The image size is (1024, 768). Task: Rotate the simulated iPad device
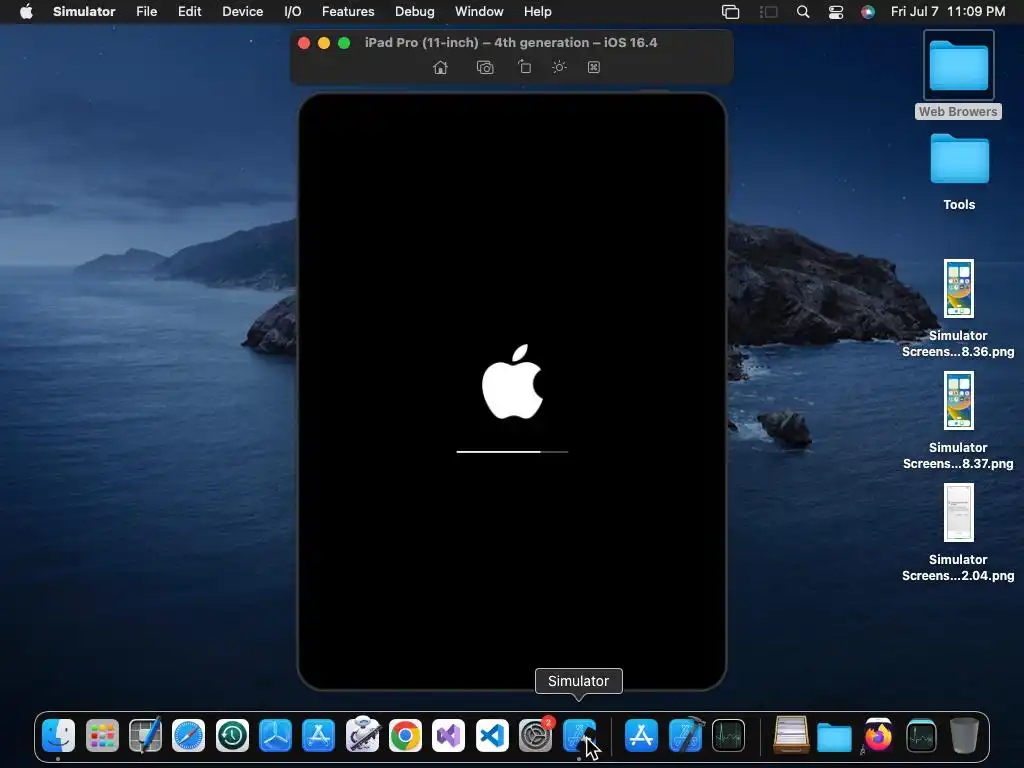[x=524, y=67]
